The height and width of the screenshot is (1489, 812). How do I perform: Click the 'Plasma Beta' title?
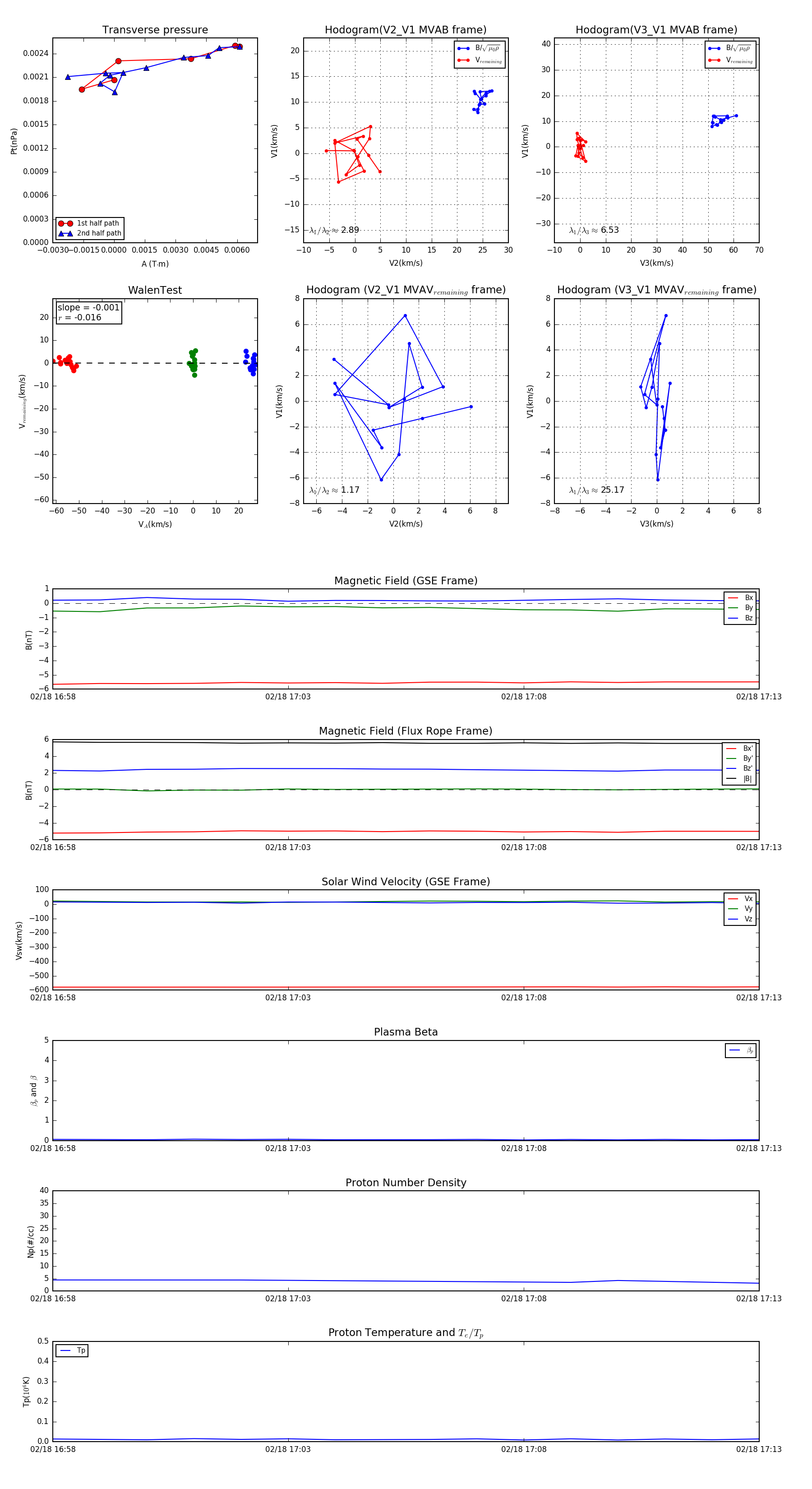406,1032
